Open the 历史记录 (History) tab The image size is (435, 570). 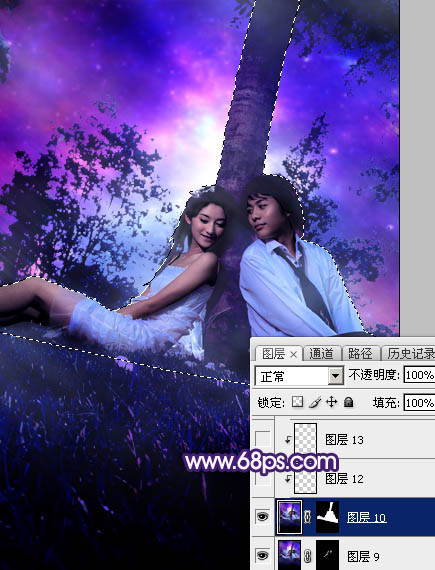coord(409,353)
